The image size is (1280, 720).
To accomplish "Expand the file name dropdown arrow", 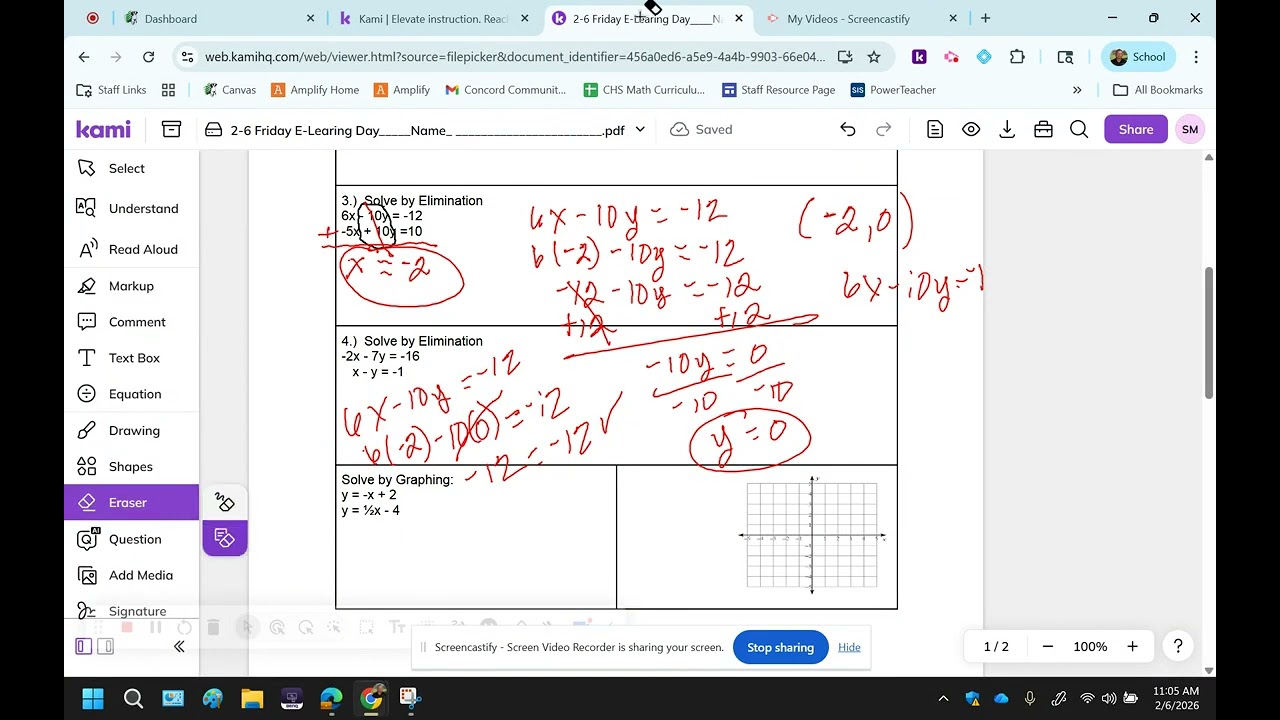I will pos(640,129).
